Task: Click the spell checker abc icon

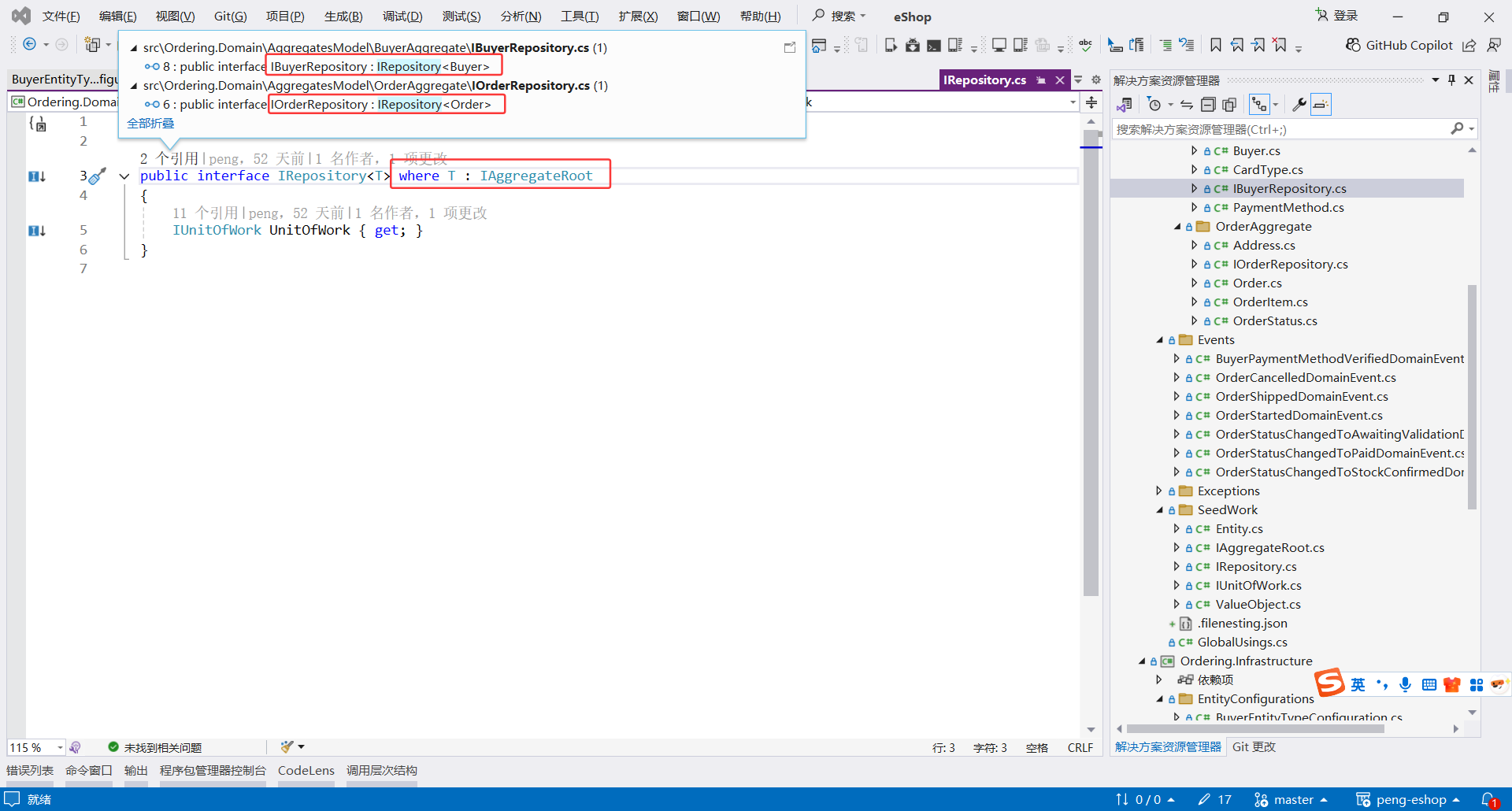Action: point(1086,46)
